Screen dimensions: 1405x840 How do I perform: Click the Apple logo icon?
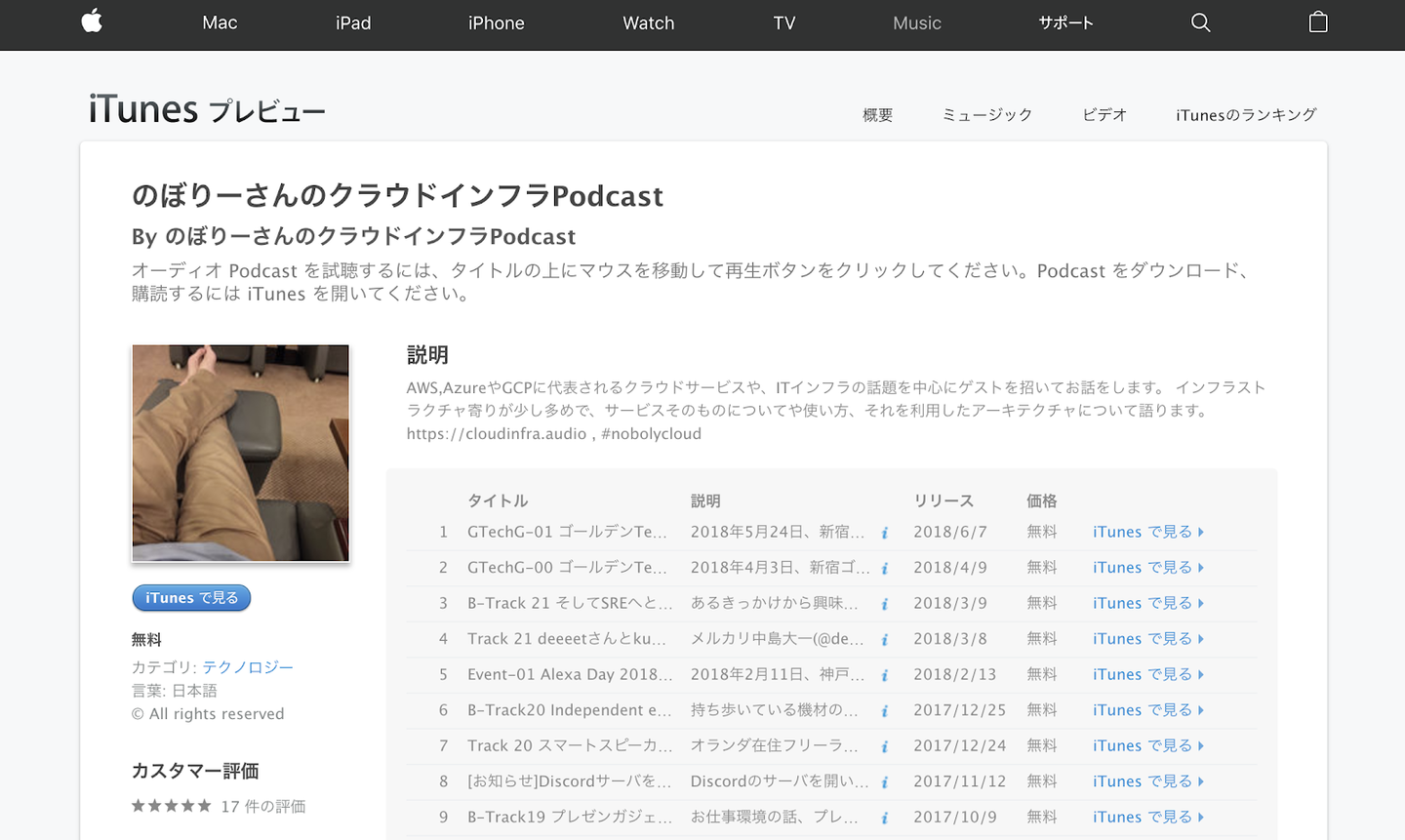pyautogui.click(x=93, y=21)
